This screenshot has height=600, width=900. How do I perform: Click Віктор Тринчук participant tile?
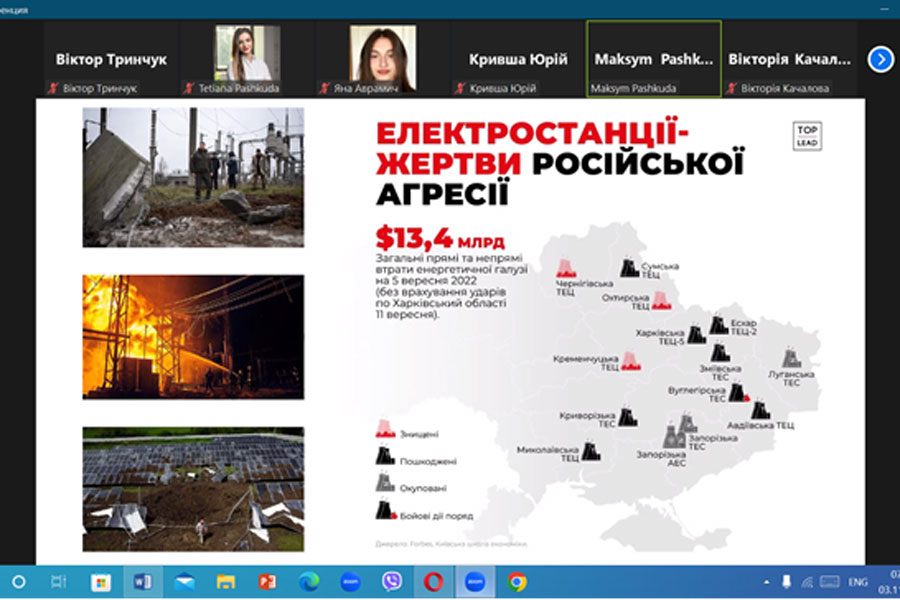111,59
